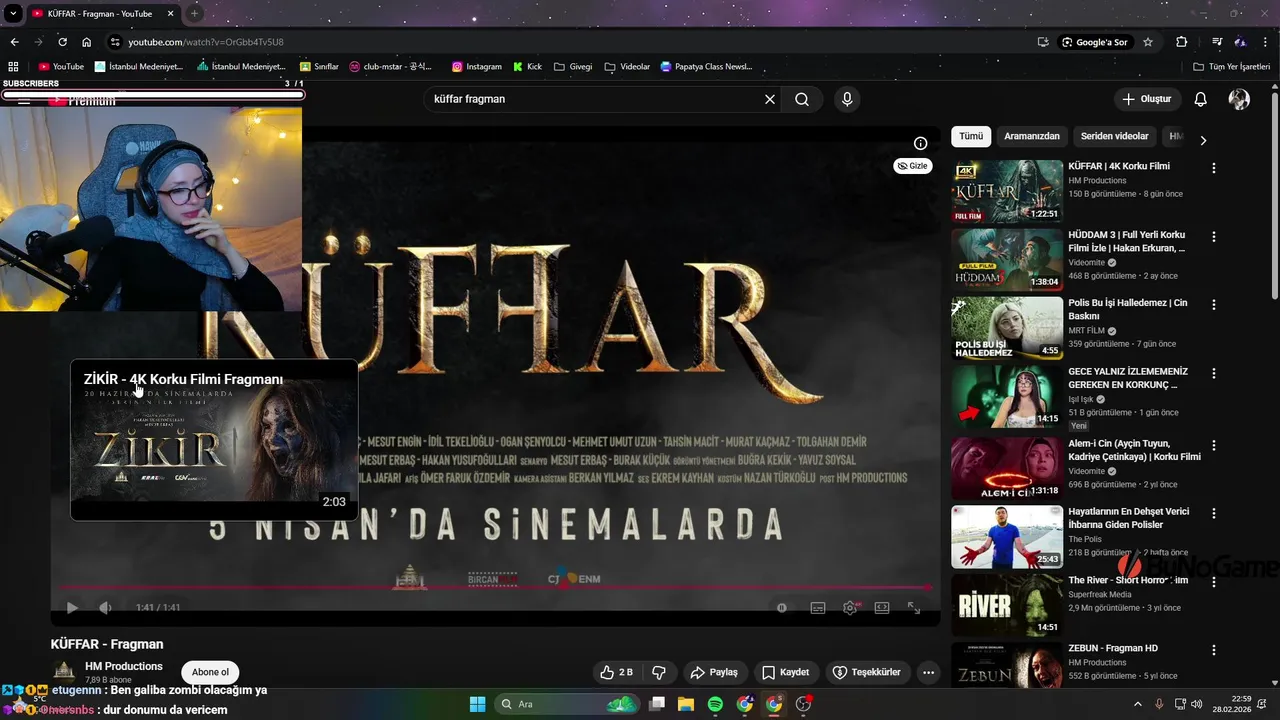Click the Paylaş share button
This screenshot has height=720, width=1280.
[x=714, y=672]
